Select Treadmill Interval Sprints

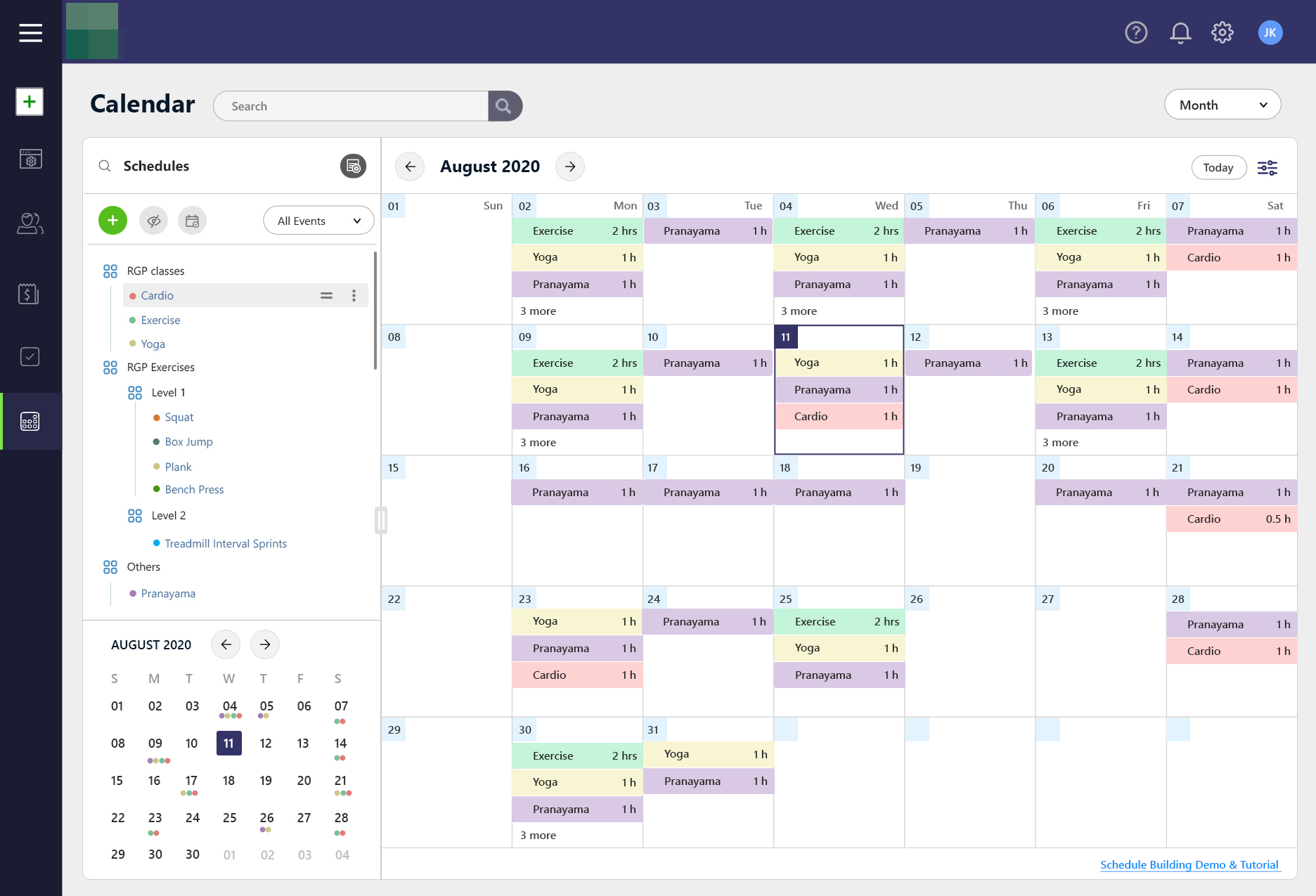click(x=226, y=544)
